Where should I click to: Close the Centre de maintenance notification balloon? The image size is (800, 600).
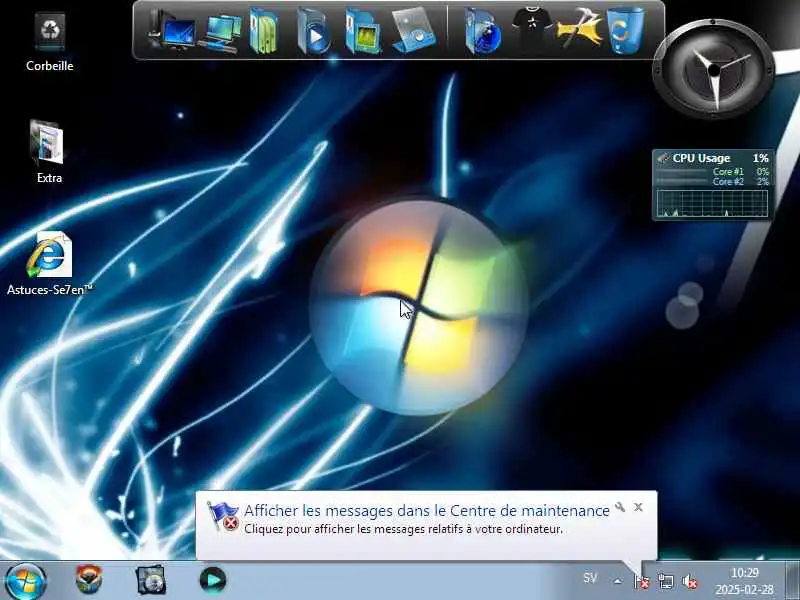pyautogui.click(x=638, y=507)
